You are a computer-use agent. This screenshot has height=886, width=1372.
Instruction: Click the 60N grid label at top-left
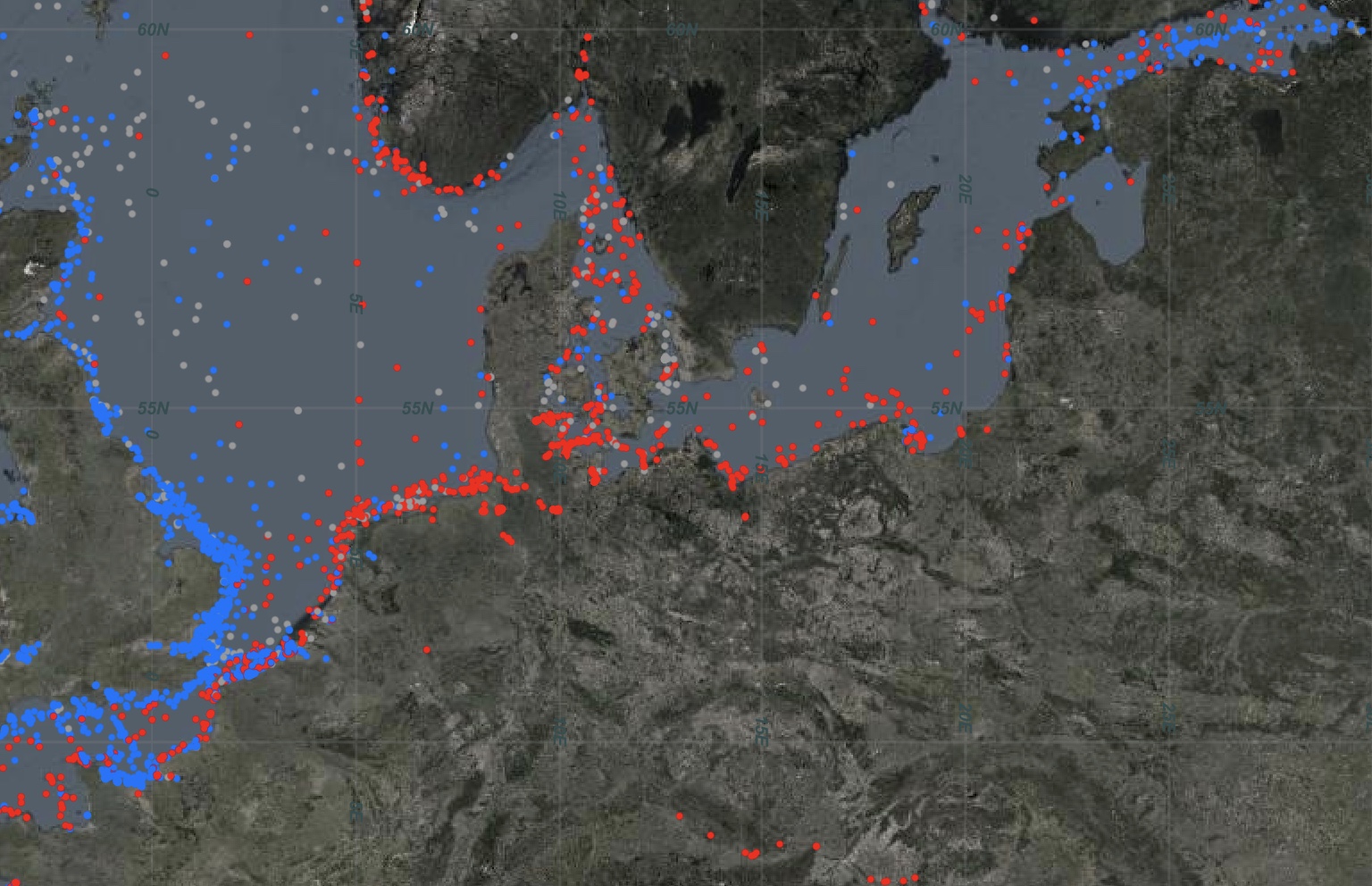click(x=153, y=29)
